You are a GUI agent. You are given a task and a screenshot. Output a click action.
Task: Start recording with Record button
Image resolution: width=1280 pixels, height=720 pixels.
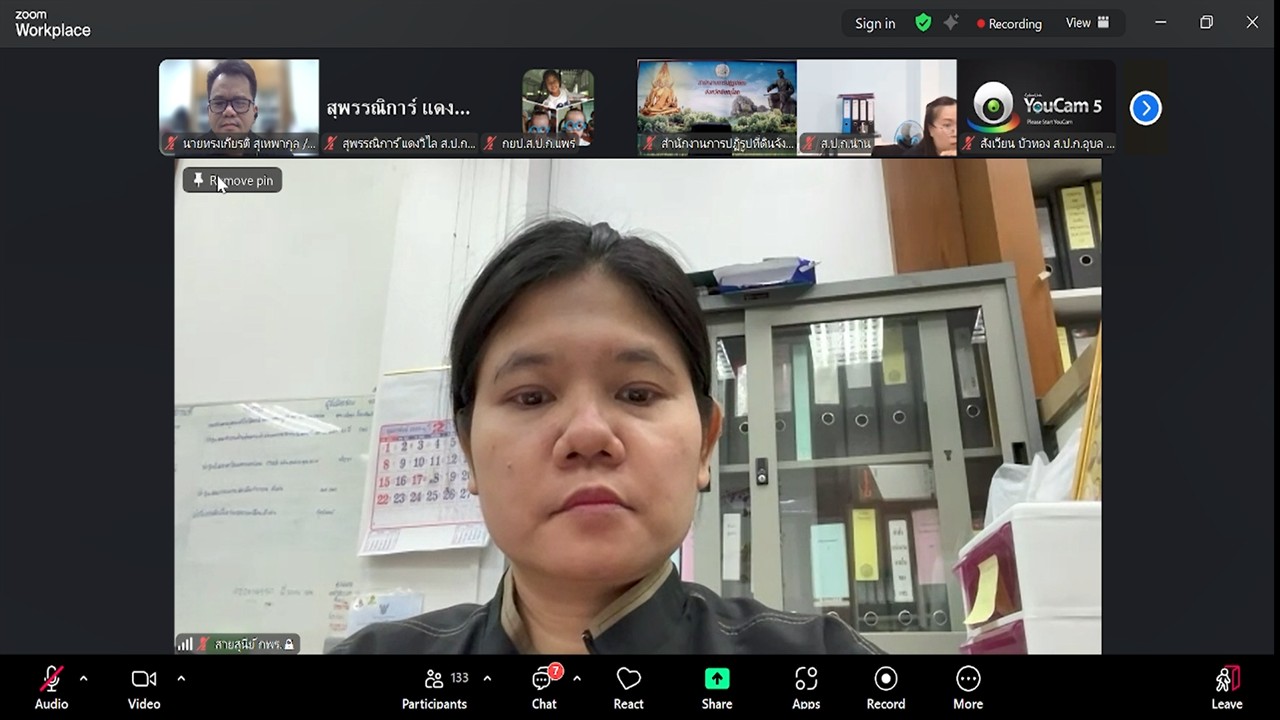click(x=886, y=680)
